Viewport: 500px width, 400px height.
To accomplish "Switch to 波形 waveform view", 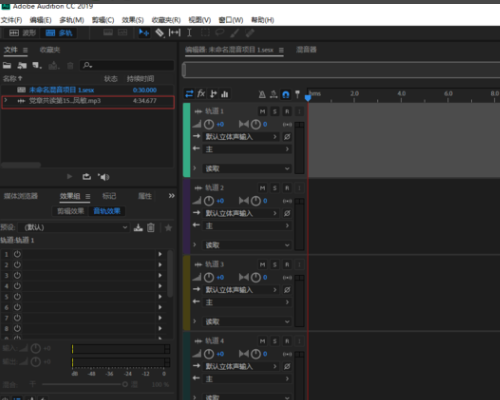I will click(x=22, y=33).
